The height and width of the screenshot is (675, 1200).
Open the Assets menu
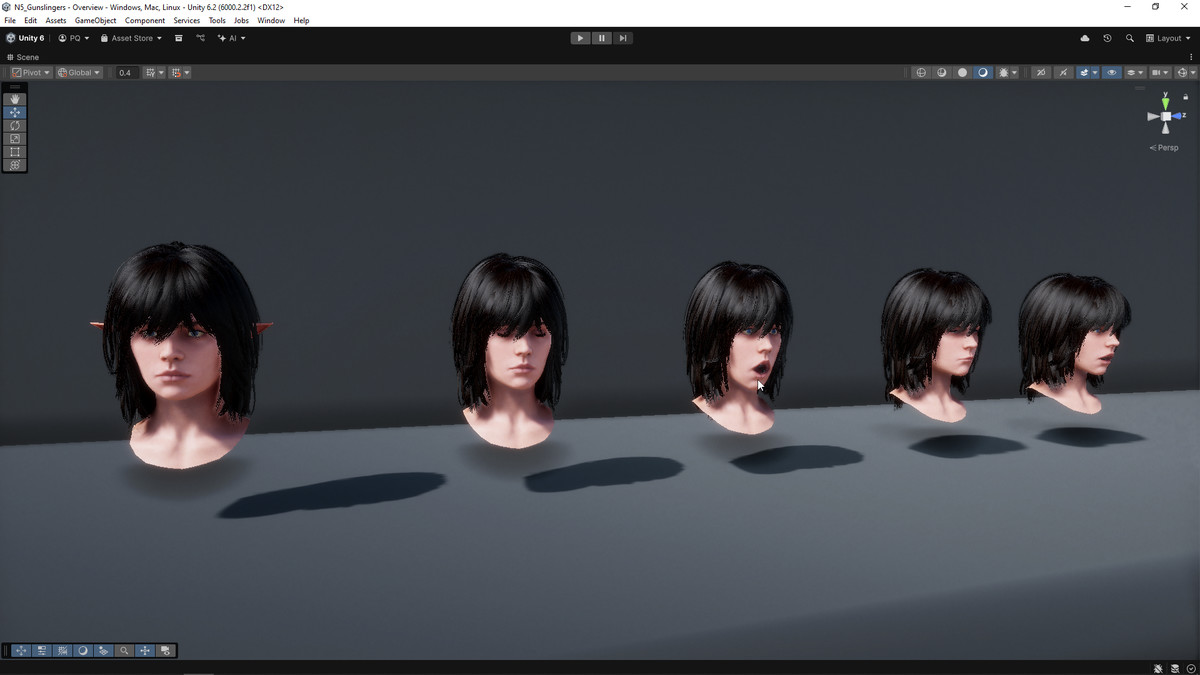pos(56,20)
